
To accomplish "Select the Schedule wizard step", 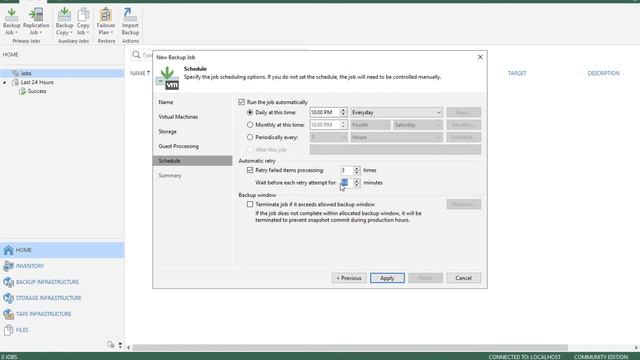I will tap(193, 161).
